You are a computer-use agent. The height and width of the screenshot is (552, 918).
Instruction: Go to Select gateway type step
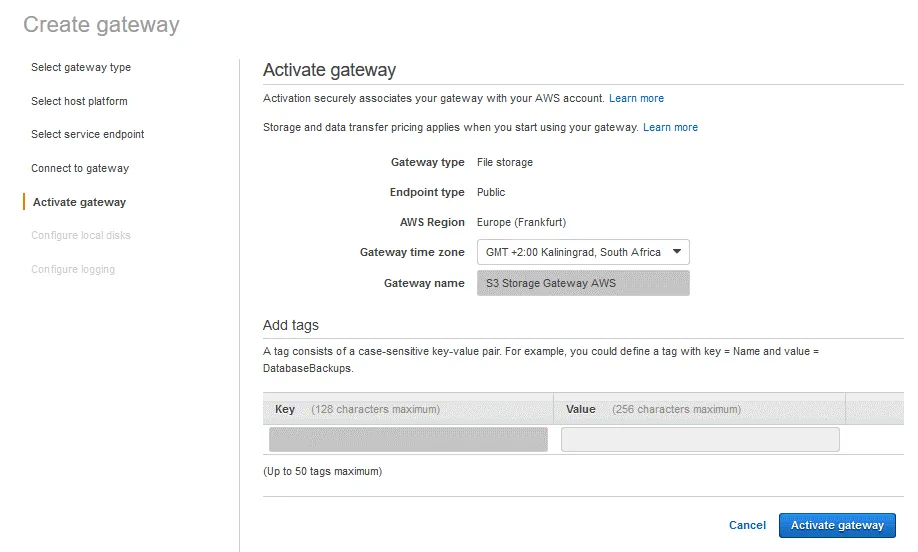pos(81,68)
